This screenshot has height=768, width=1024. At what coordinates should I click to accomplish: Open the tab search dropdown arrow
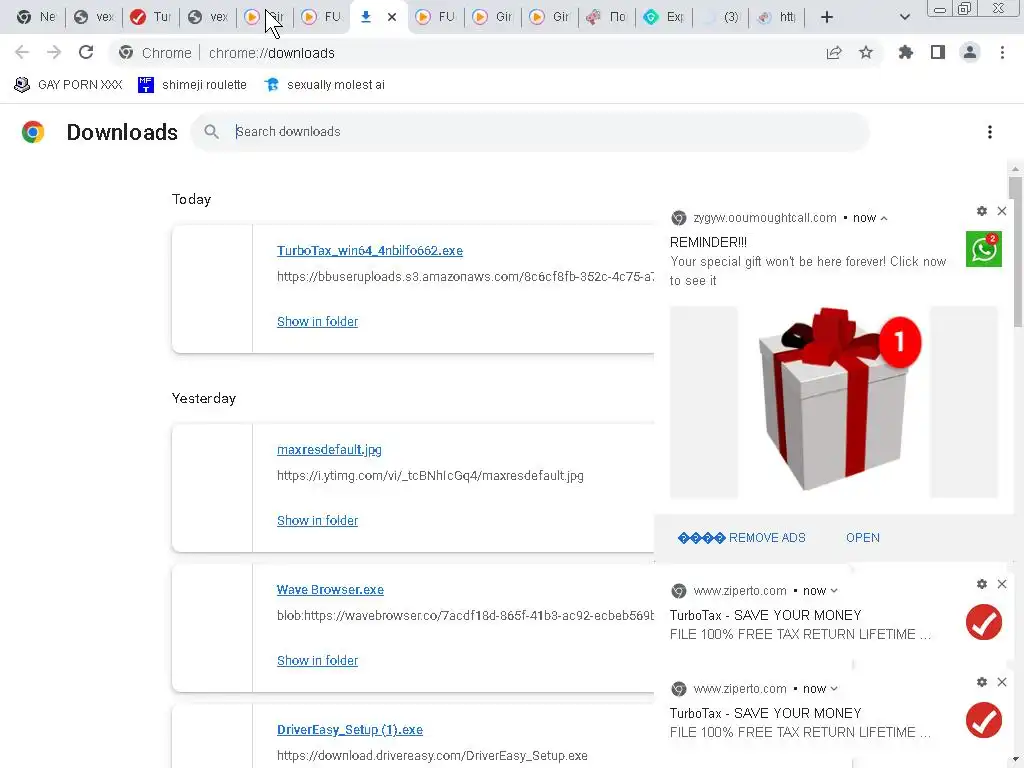pyautogui.click(x=904, y=17)
